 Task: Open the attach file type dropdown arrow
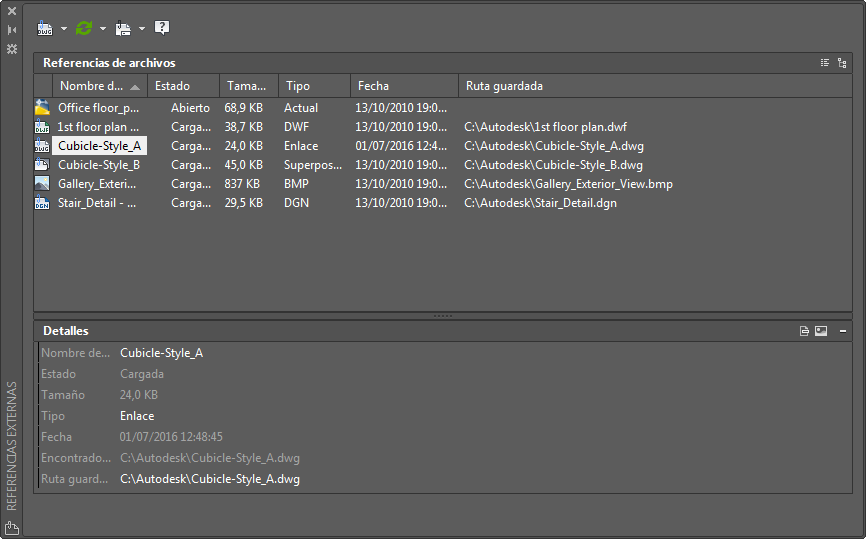(x=64, y=29)
